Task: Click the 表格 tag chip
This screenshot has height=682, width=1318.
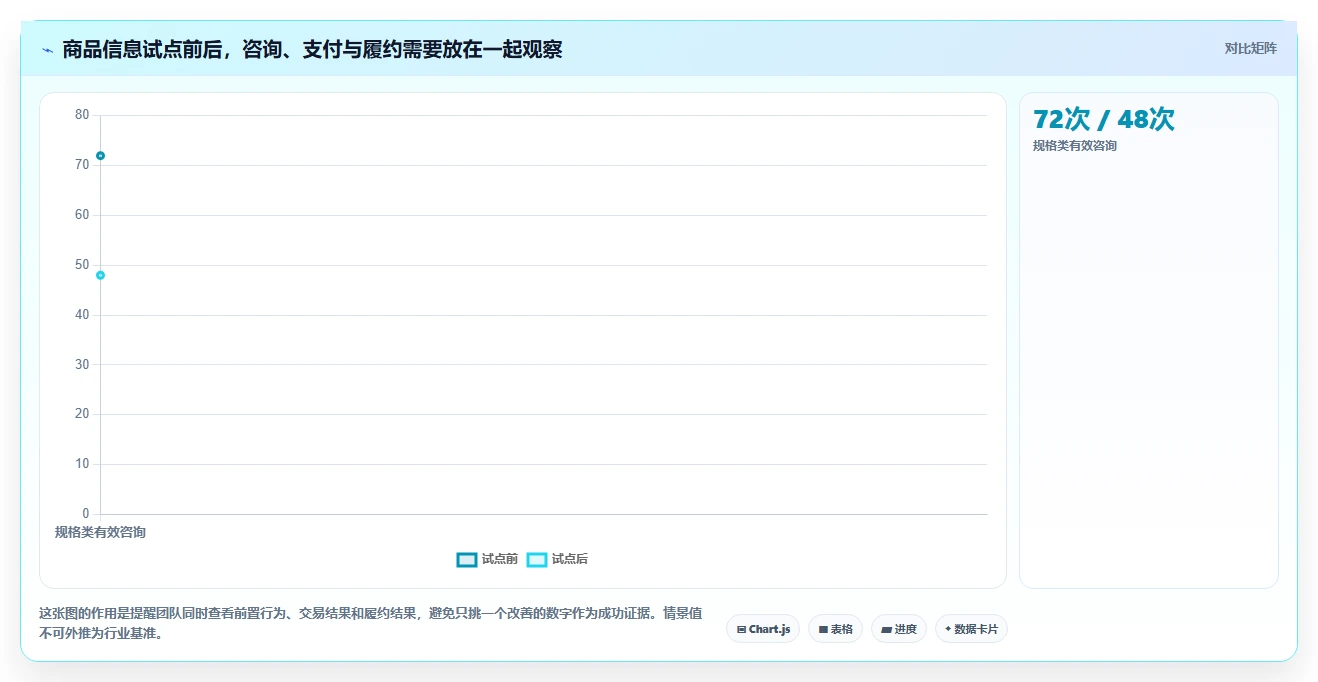Action: [835, 629]
